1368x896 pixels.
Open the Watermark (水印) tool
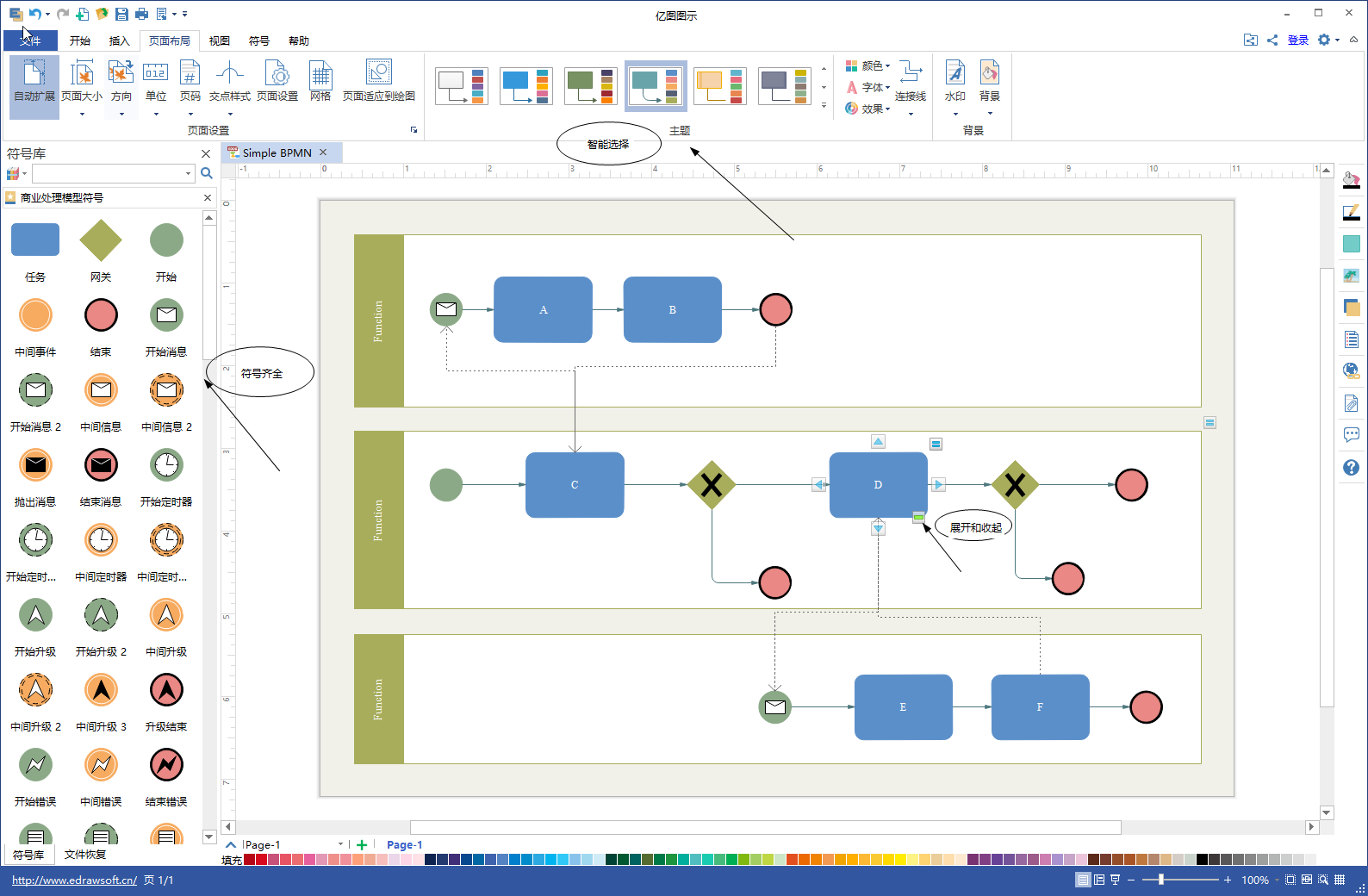[955, 86]
